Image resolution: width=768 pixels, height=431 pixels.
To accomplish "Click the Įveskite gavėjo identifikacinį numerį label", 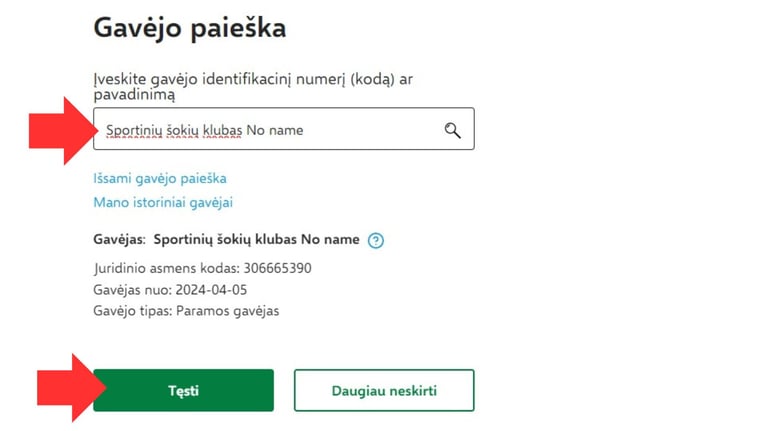I will click(253, 86).
